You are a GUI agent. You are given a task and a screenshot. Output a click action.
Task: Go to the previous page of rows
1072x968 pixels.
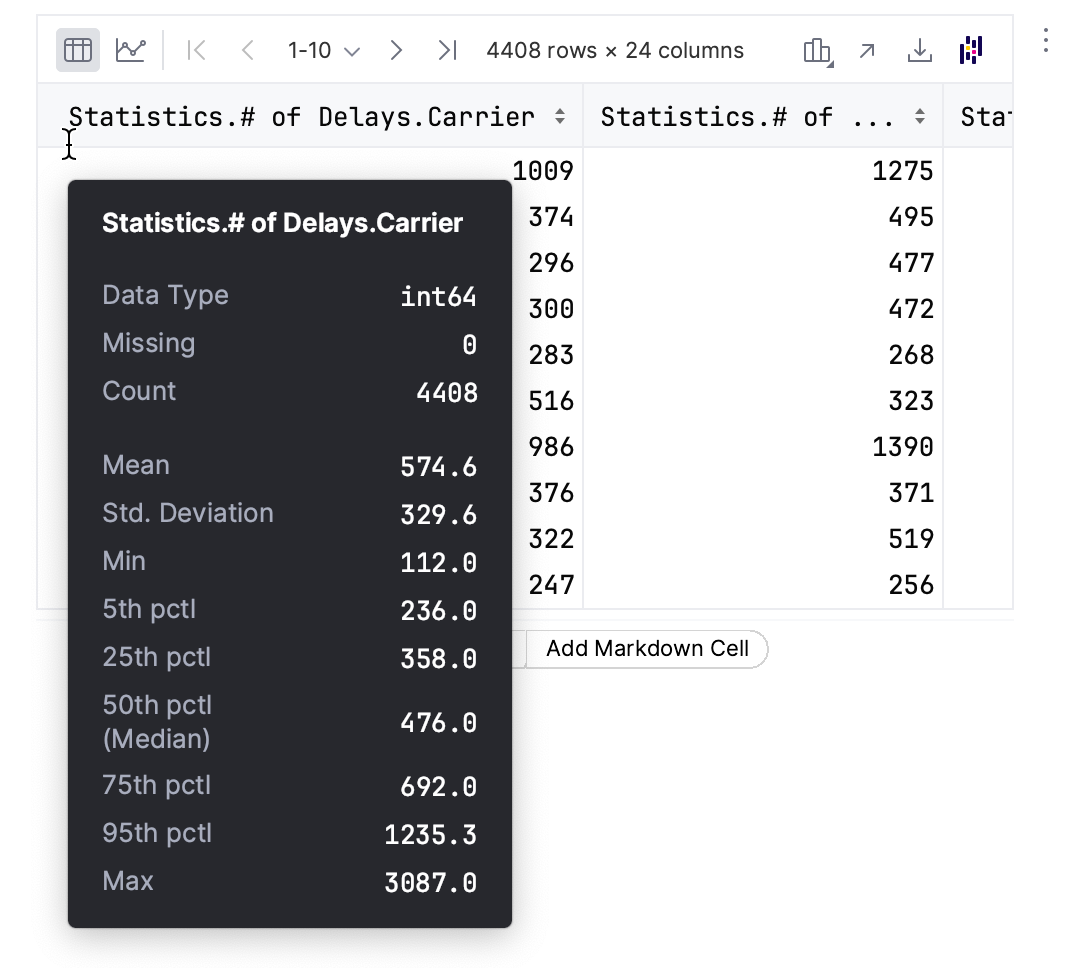(246, 50)
